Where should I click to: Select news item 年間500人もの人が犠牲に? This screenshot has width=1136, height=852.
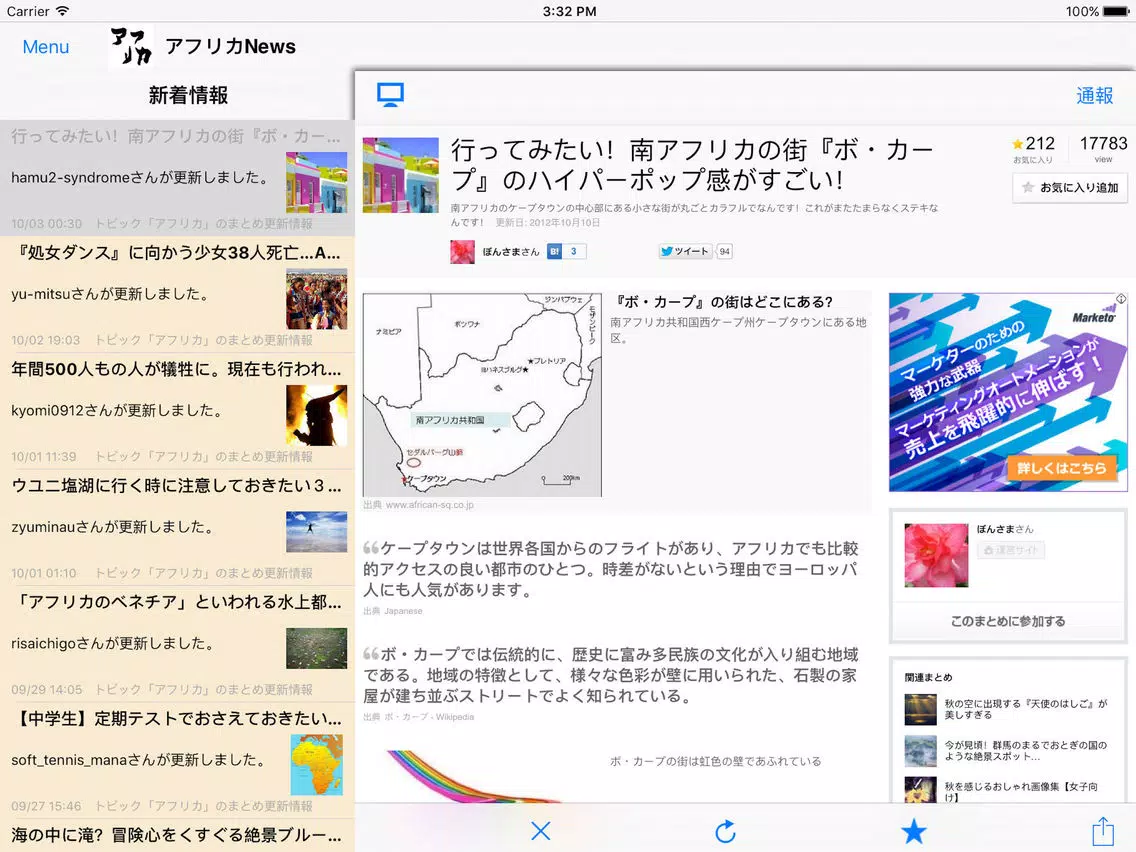pos(178,412)
